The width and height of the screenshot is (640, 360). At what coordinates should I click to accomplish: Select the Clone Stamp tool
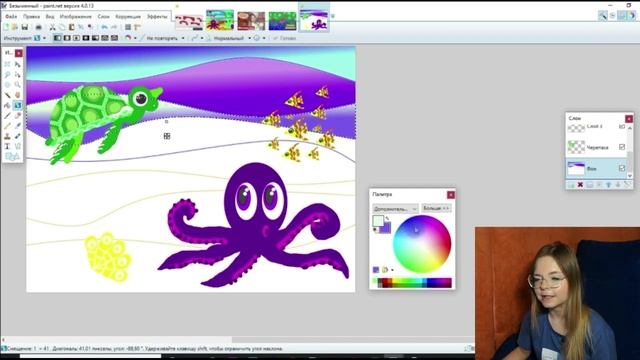click(7, 136)
